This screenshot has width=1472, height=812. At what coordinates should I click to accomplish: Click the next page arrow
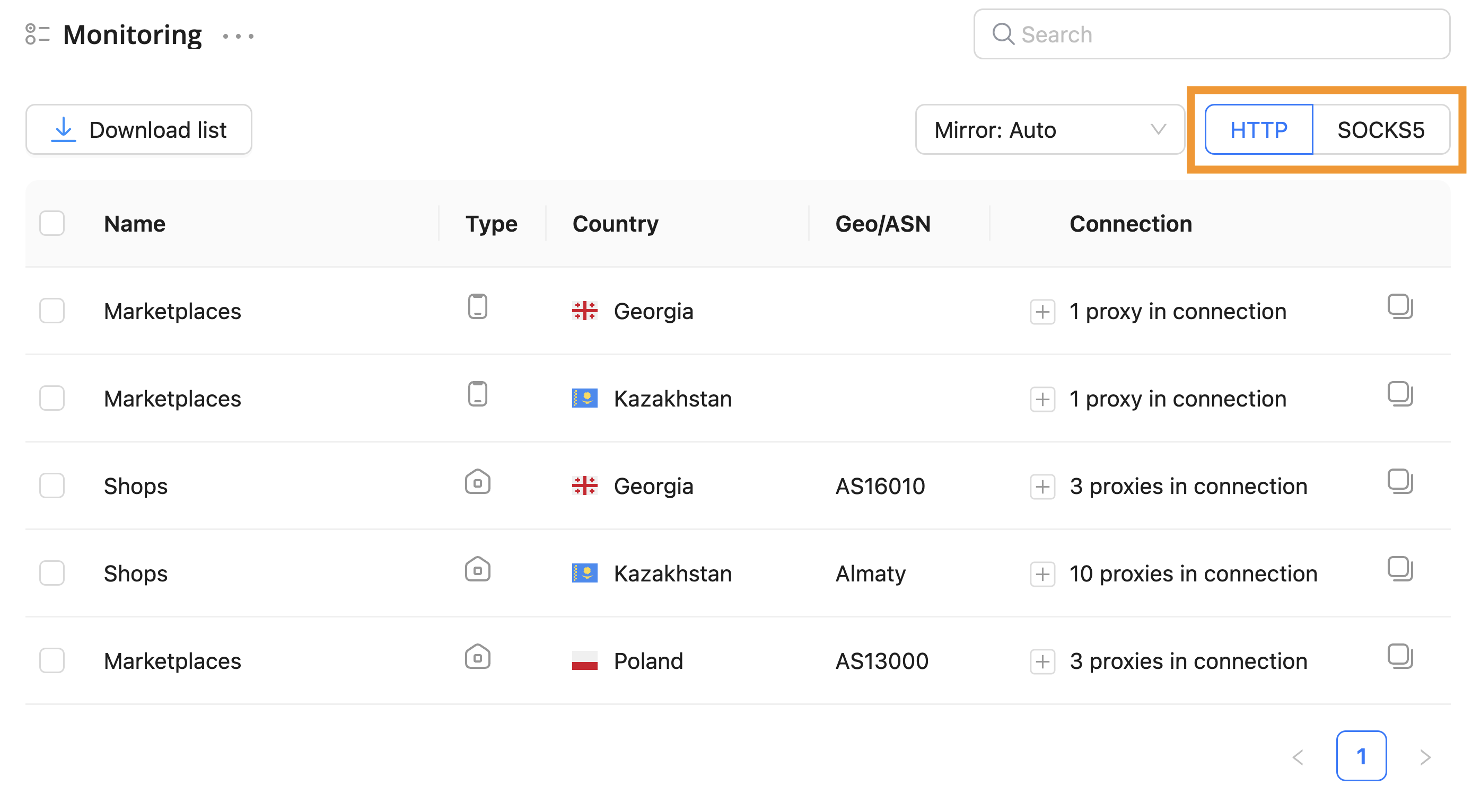tap(1425, 757)
